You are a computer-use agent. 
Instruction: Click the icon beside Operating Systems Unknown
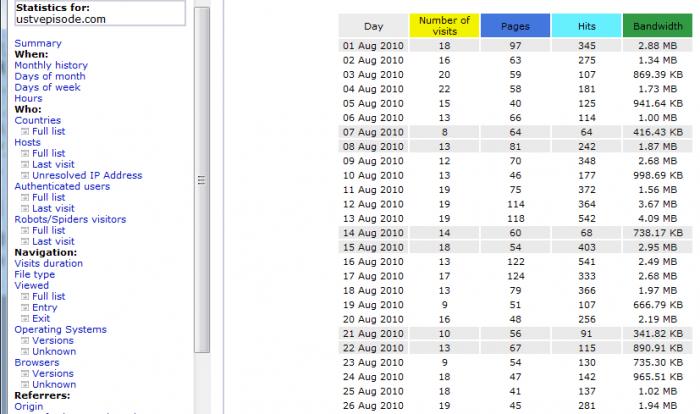pos(25,351)
